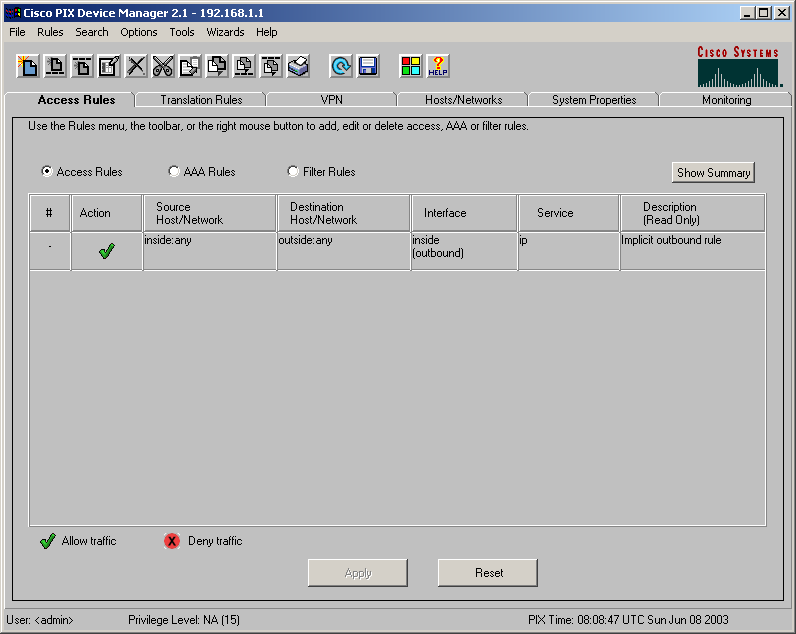Image resolution: width=796 pixels, height=634 pixels.
Task: Click the Apply button
Action: click(358, 573)
